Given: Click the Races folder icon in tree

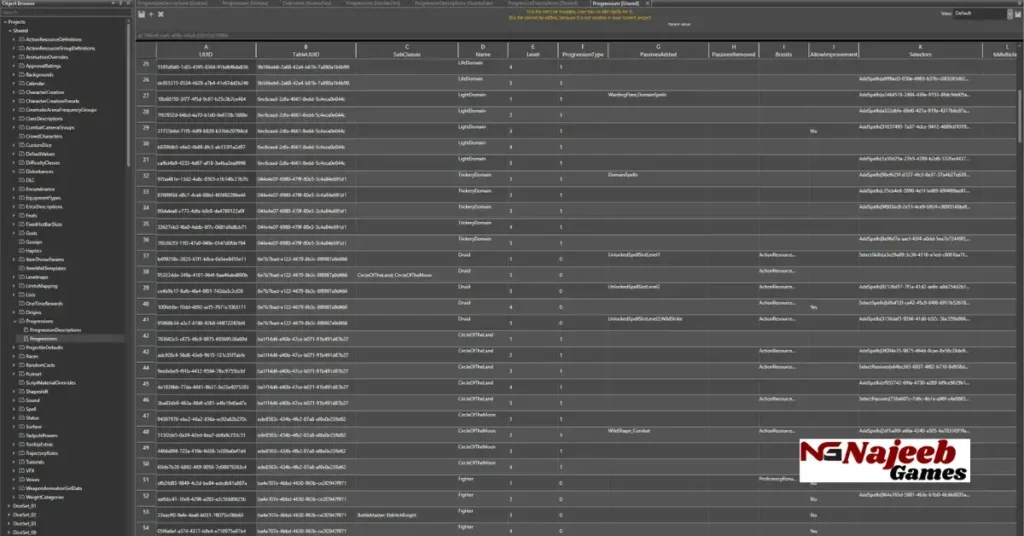Looking at the screenshot, I should pos(21,356).
